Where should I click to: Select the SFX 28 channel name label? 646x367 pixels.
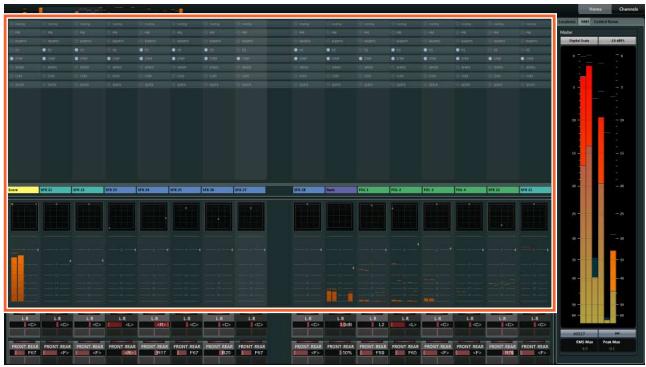[x=309, y=190]
